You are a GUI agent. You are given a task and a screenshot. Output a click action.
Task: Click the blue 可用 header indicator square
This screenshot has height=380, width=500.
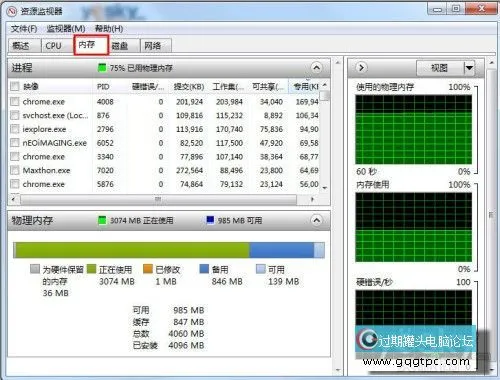(210, 220)
